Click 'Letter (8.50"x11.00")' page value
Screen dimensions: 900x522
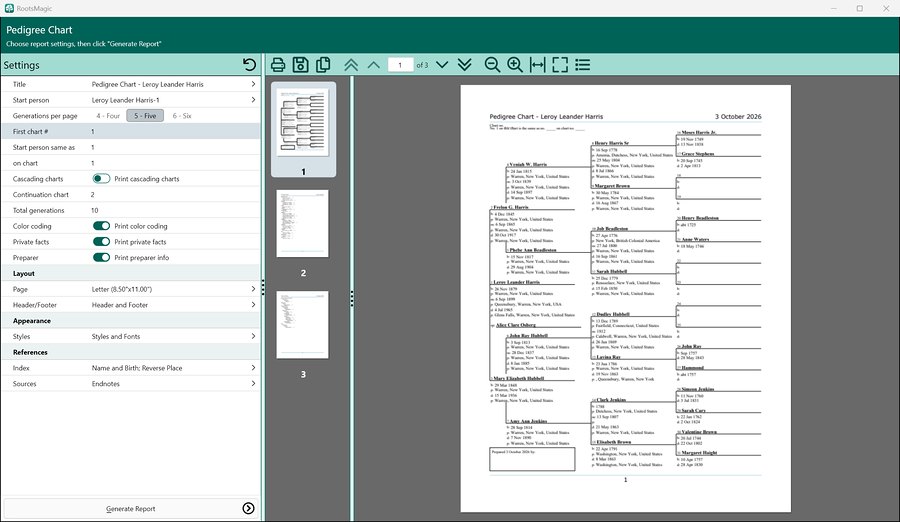(x=122, y=289)
